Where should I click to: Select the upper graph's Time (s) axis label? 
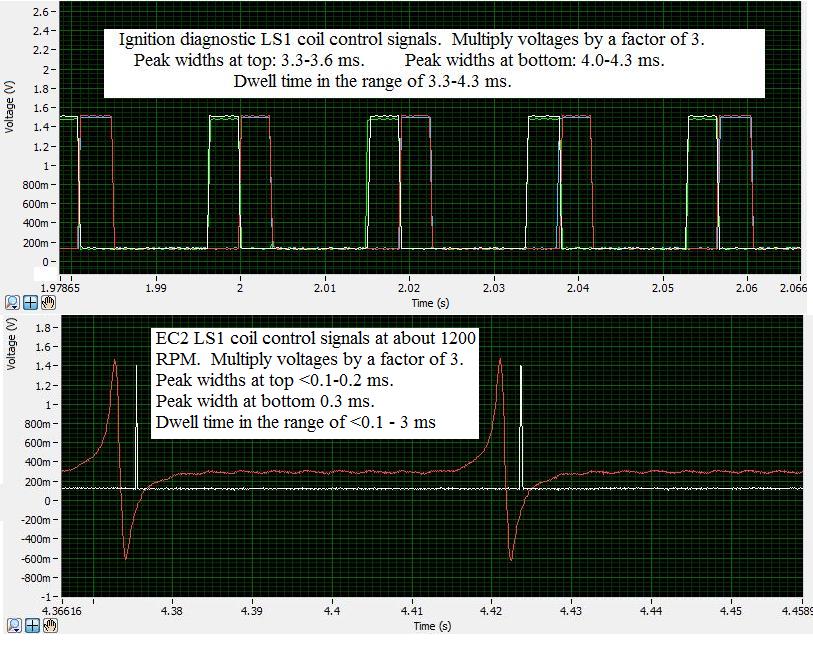click(x=424, y=301)
